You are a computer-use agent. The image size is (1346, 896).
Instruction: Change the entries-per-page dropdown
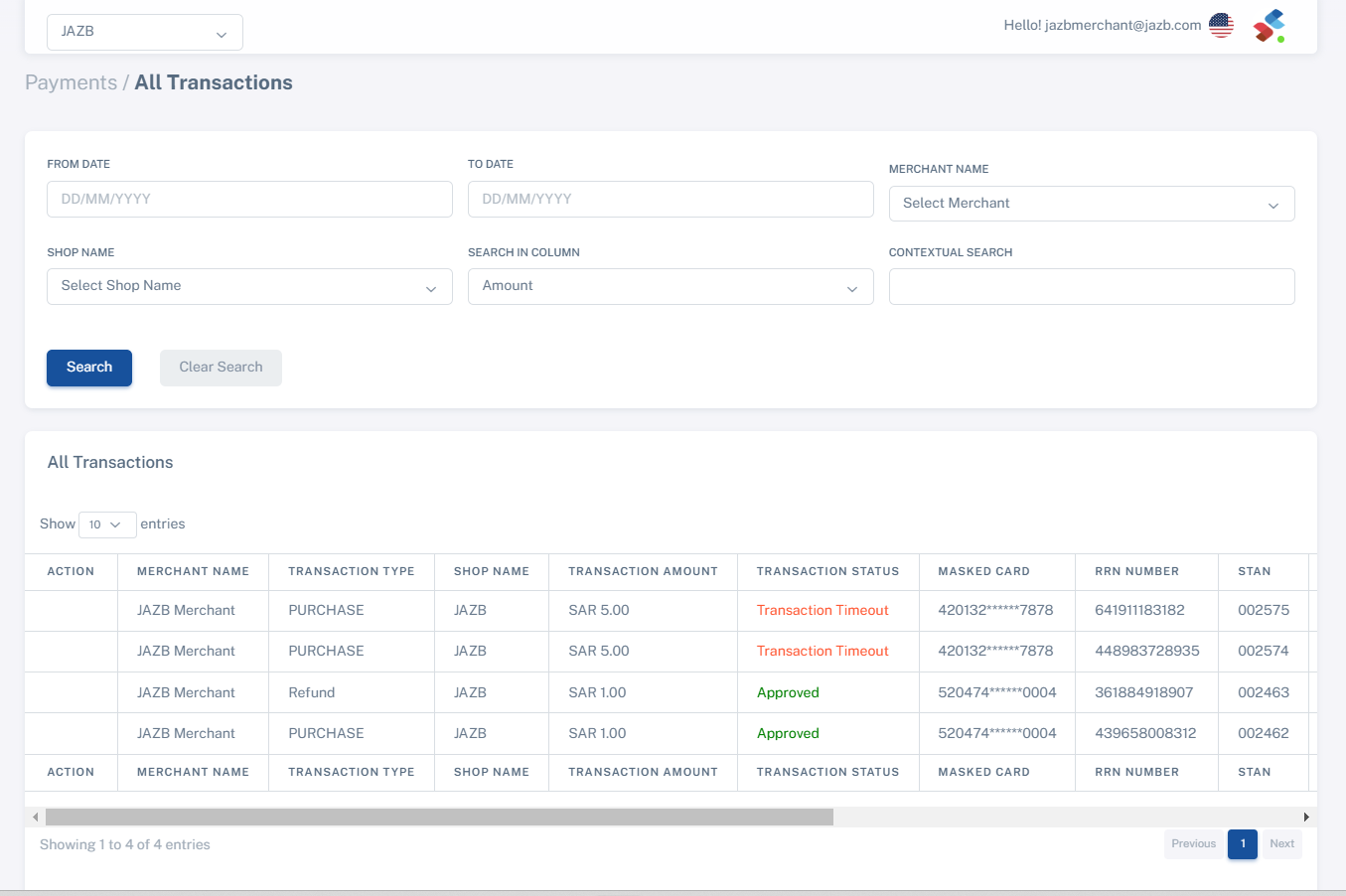(x=106, y=524)
